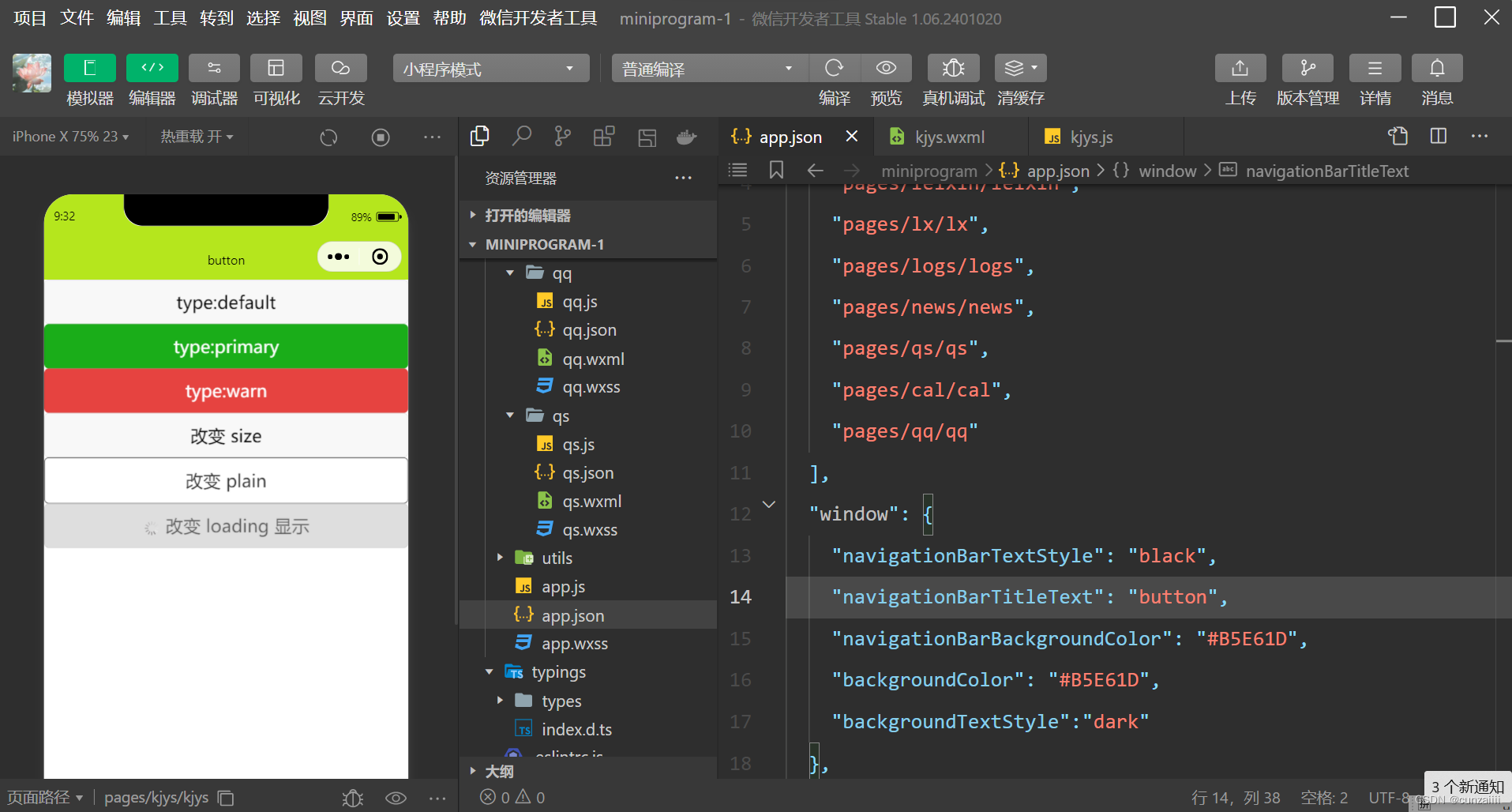Click the simulator refresh icon
The image size is (1512, 812).
point(328,137)
